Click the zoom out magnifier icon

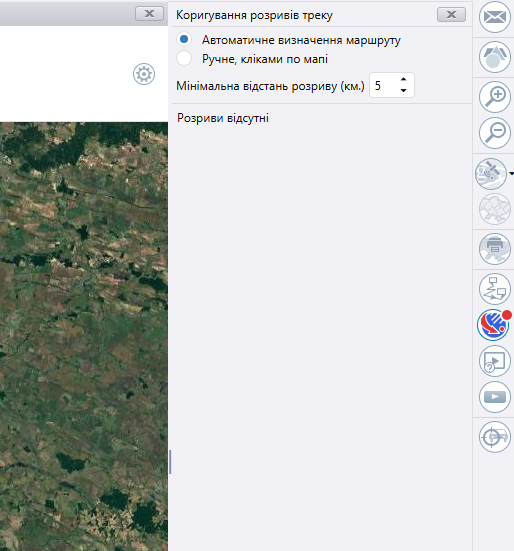coord(495,133)
